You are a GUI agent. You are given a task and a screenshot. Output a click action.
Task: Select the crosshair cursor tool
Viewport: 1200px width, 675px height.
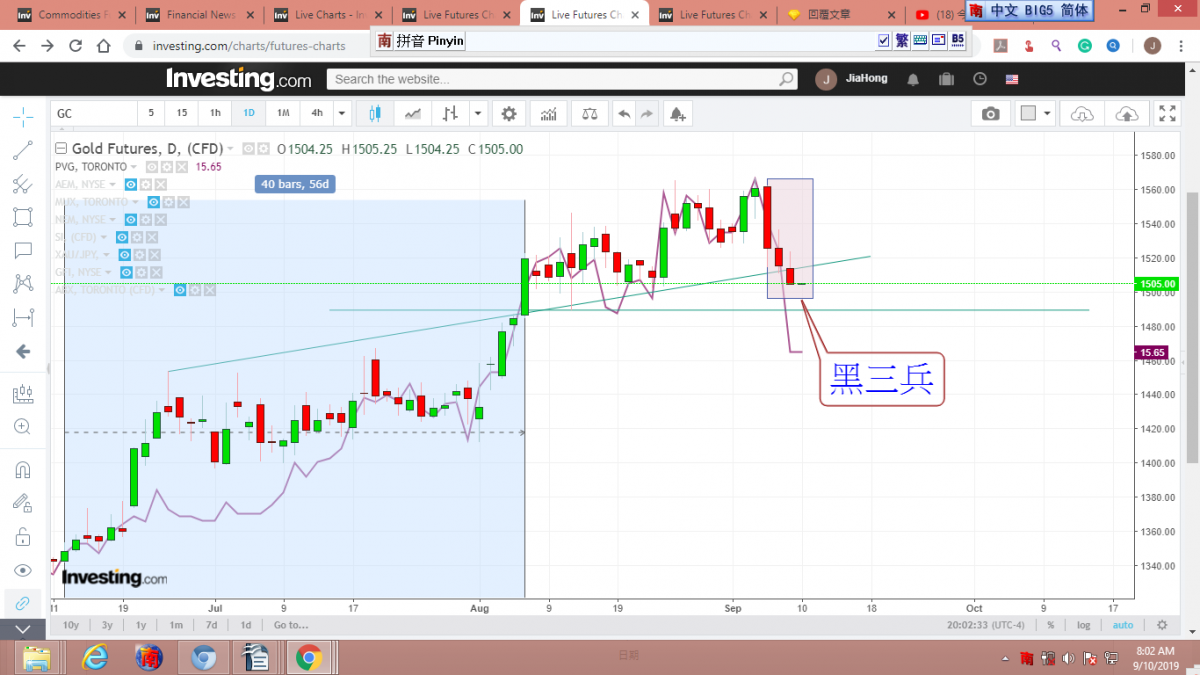coord(22,117)
